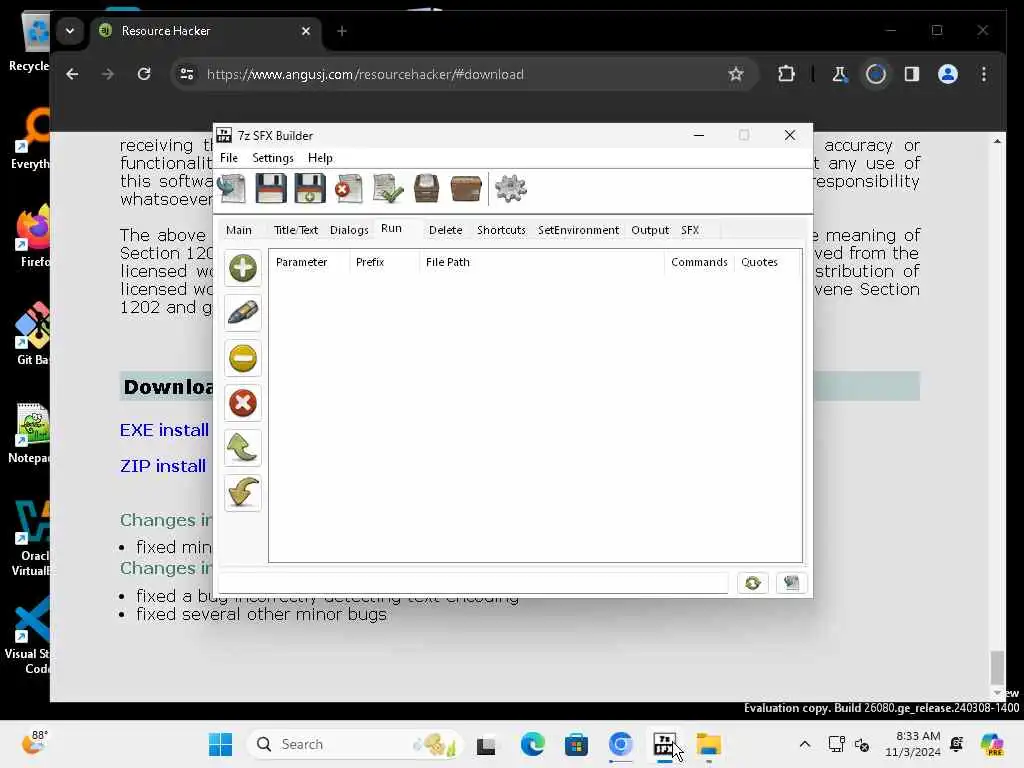Screen dimensions: 1024x768
Task: Click the File Path column header
Action: coord(541,262)
